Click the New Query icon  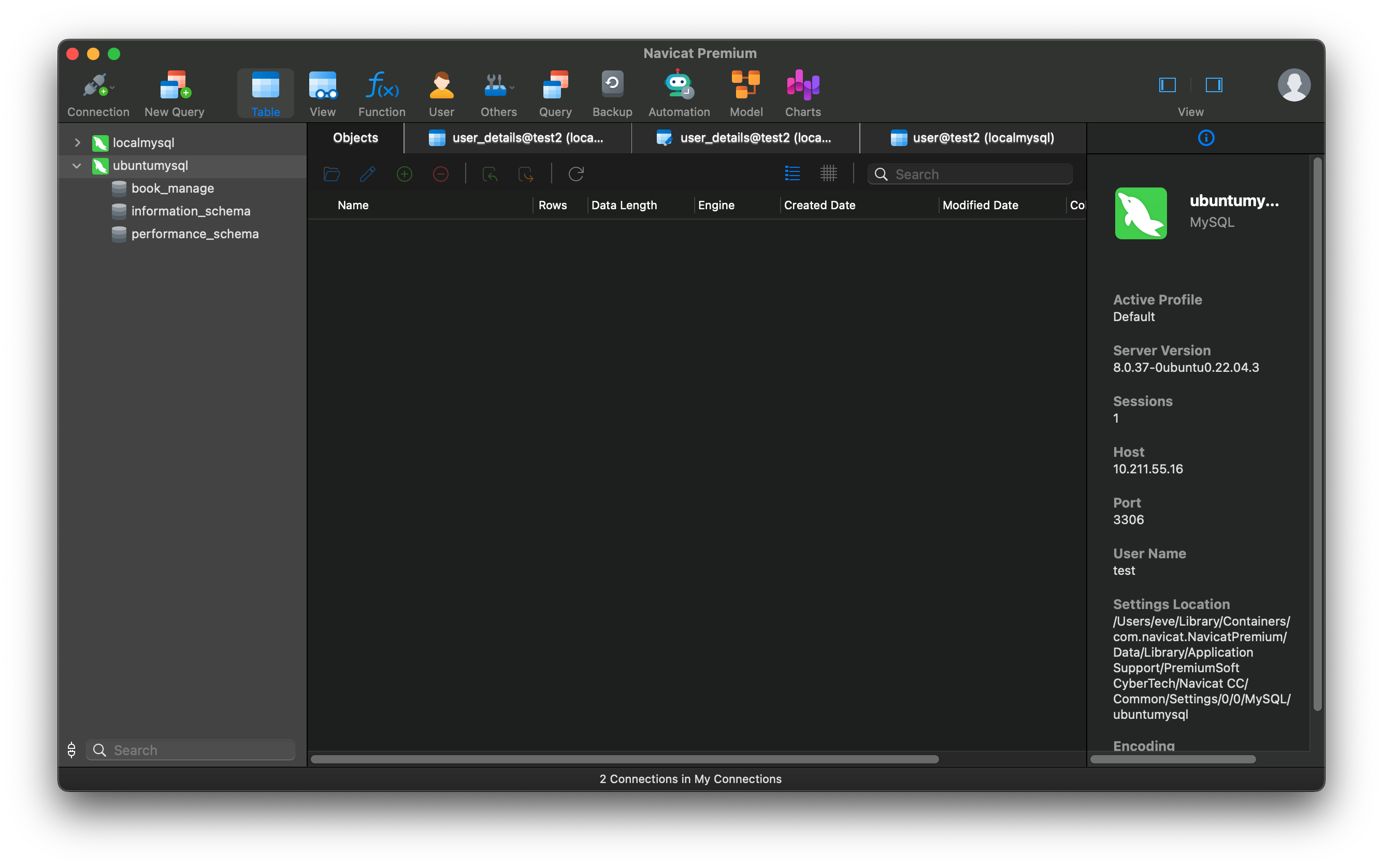tap(175, 85)
